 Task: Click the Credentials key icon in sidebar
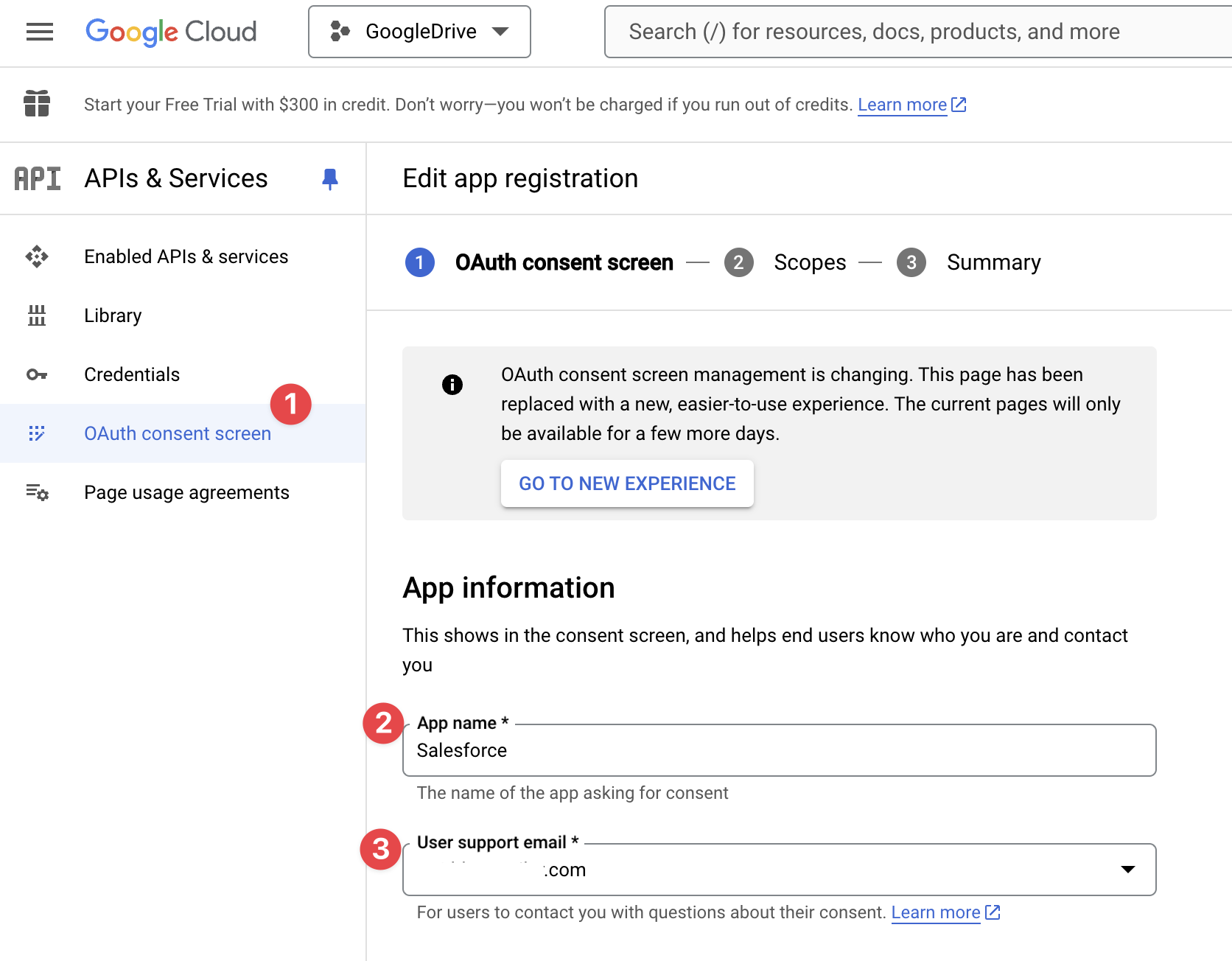tap(36, 374)
